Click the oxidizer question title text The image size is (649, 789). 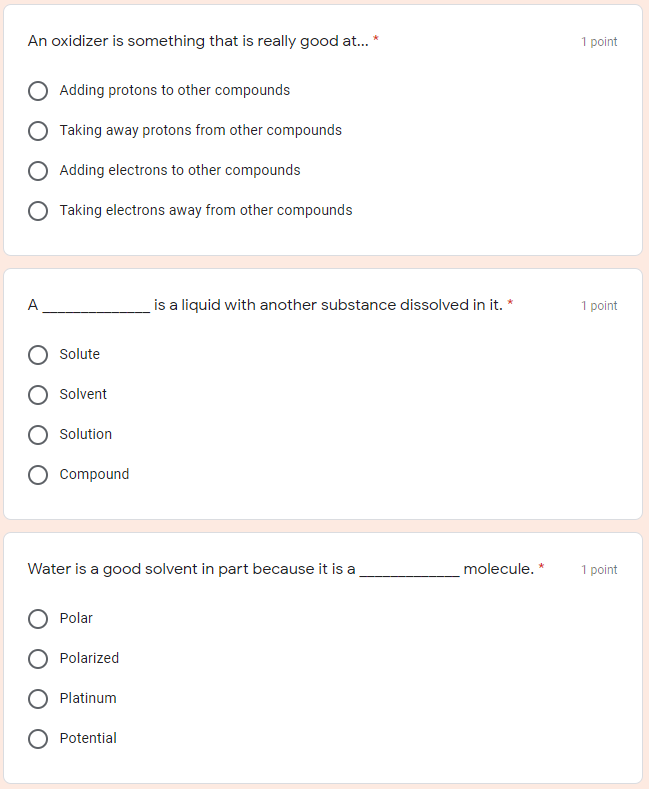click(198, 41)
